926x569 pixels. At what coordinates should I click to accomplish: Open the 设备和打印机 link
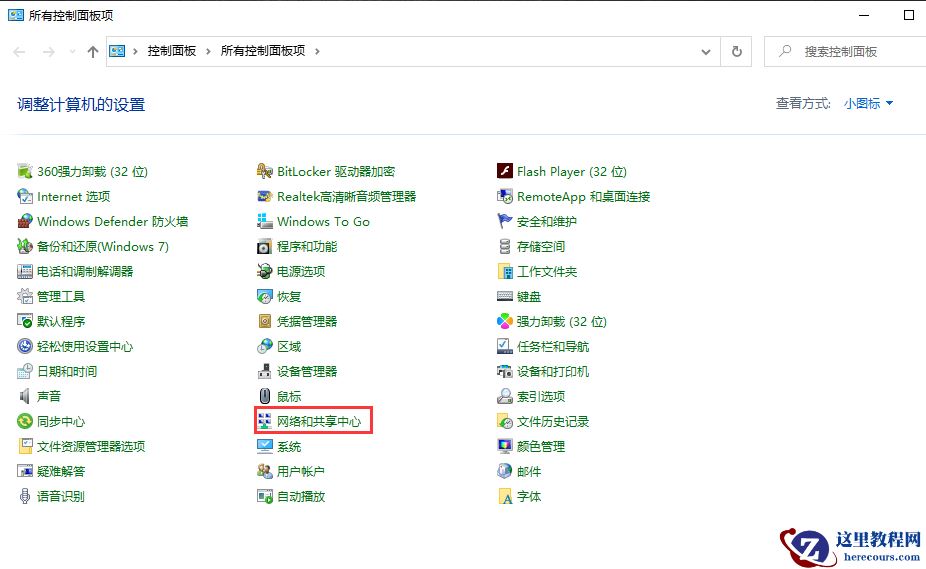coord(553,371)
